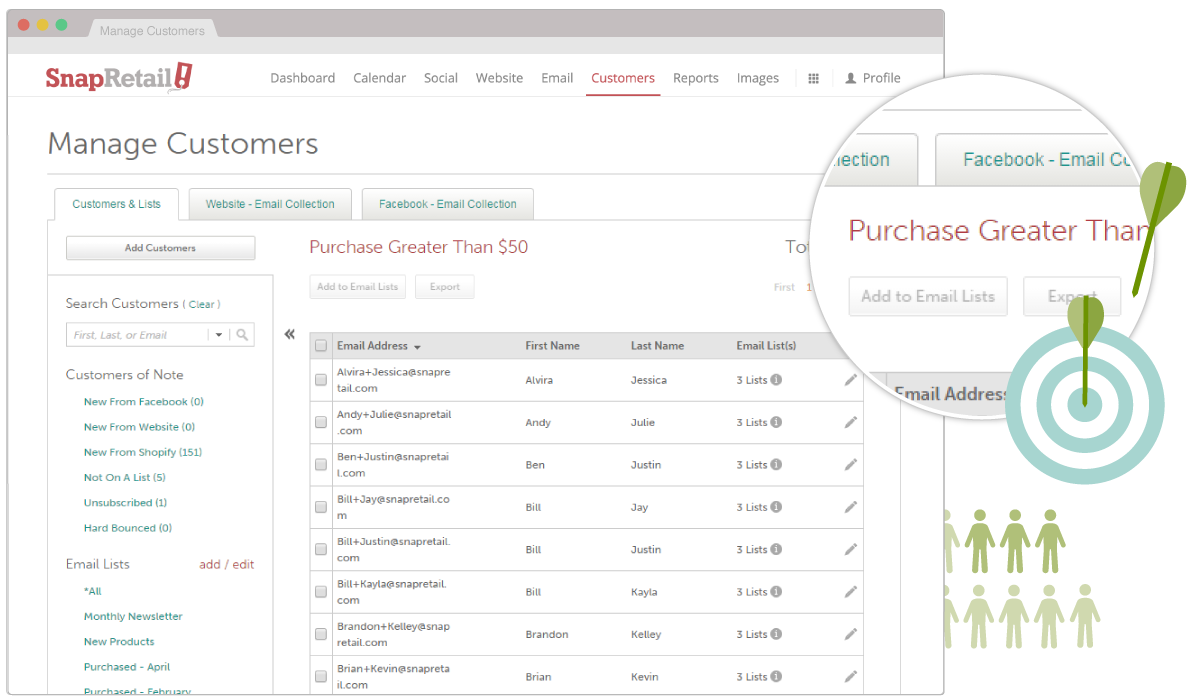Viewport: 1200px width, 700px height.
Task: Open the Images section
Action: tap(758, 78)
